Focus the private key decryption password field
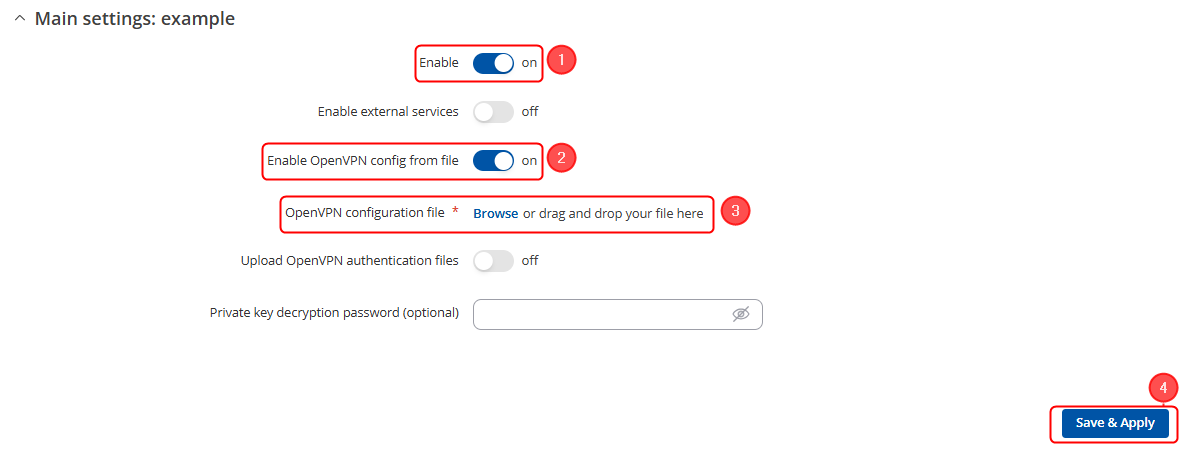The image size is (1182, 451). (600, 314)
